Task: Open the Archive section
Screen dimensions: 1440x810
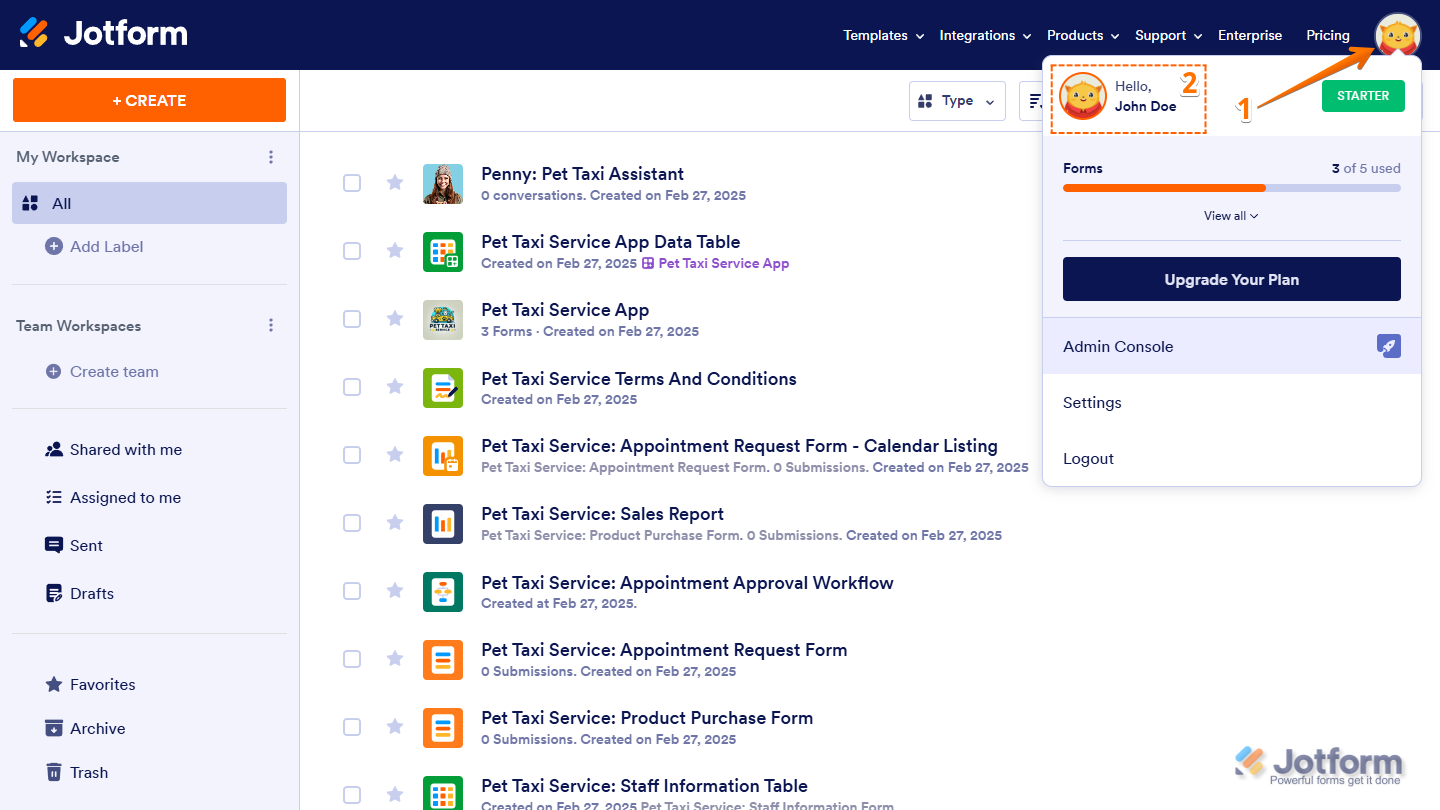Action: [96, 728]
